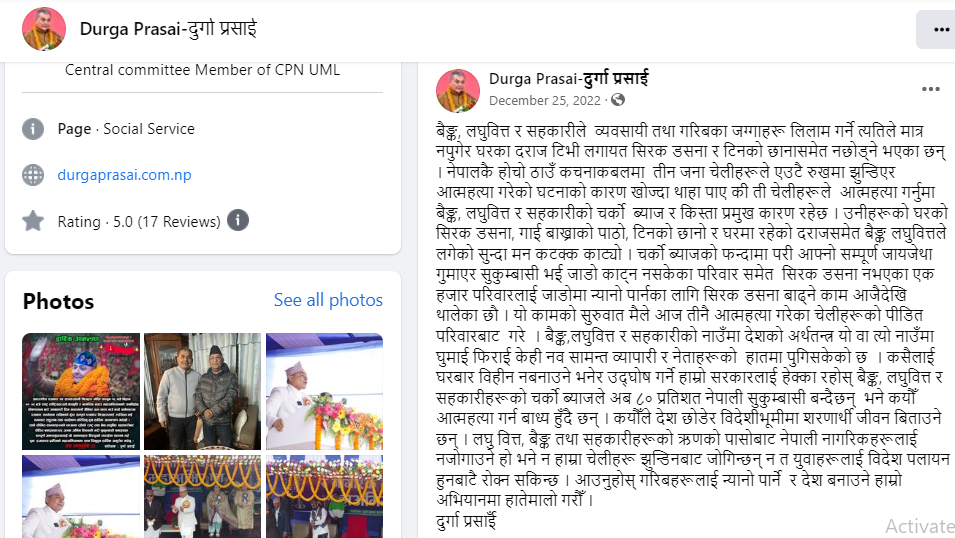Click the rating info icon beside 17 Reviews
The height and width of the screenshot is (538, 955).
point(238,220)
